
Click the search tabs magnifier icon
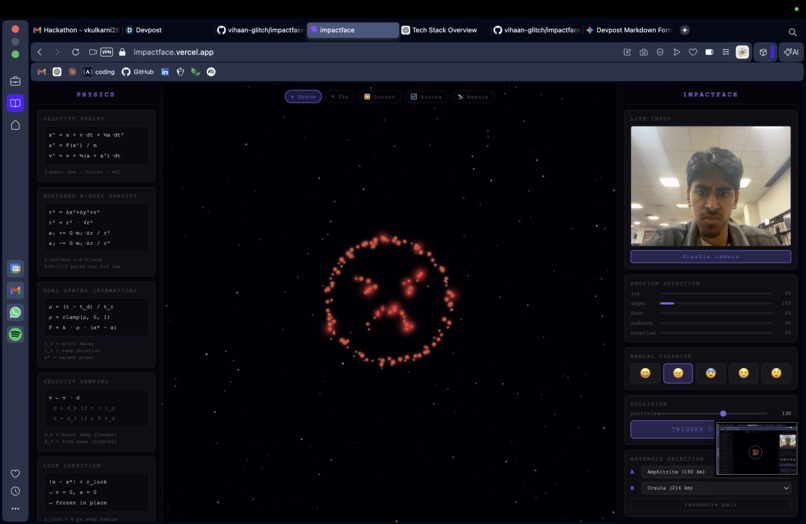coord(792,32)
